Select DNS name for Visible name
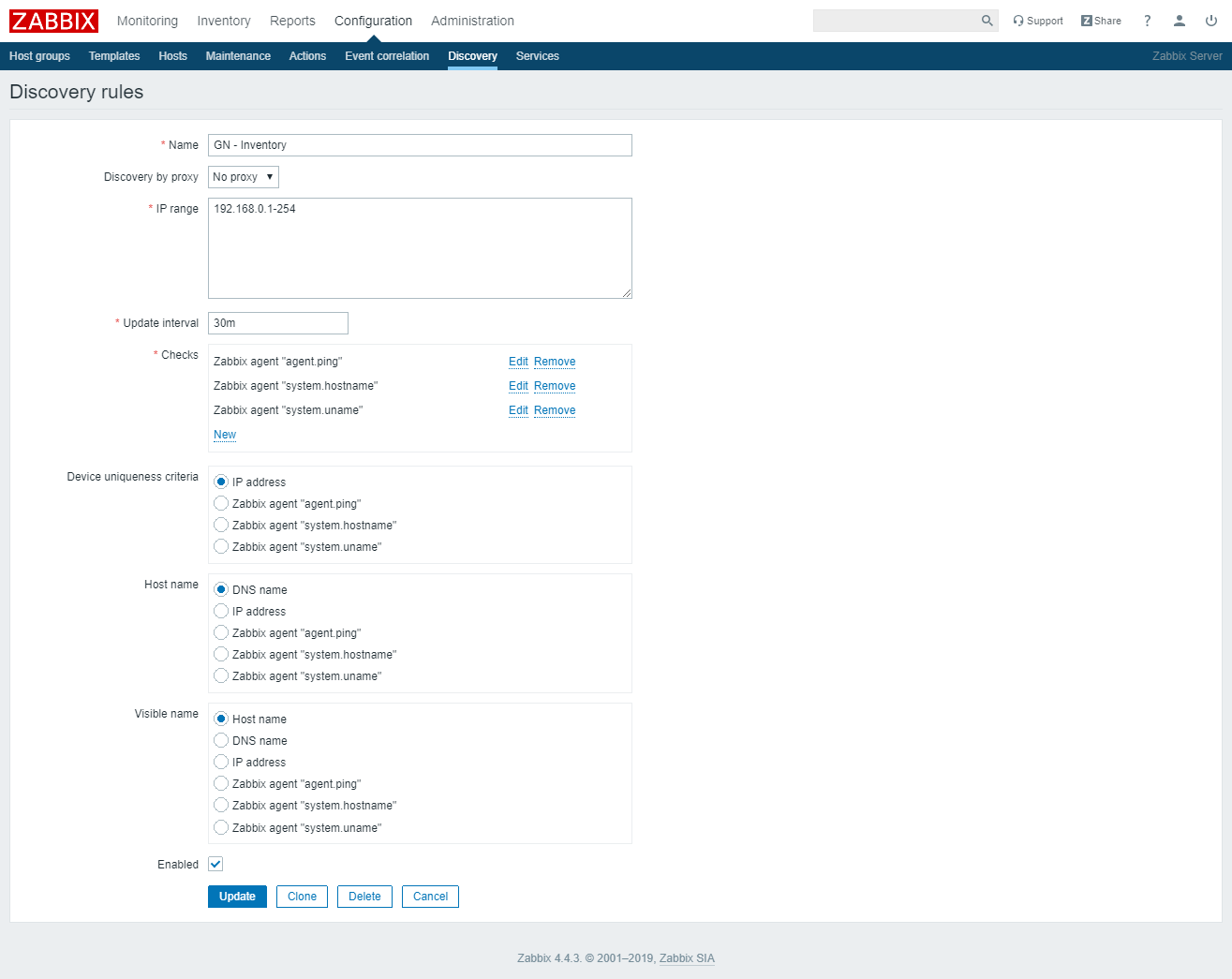Screen dimensions: 1232x979 (x=221, y=740)
